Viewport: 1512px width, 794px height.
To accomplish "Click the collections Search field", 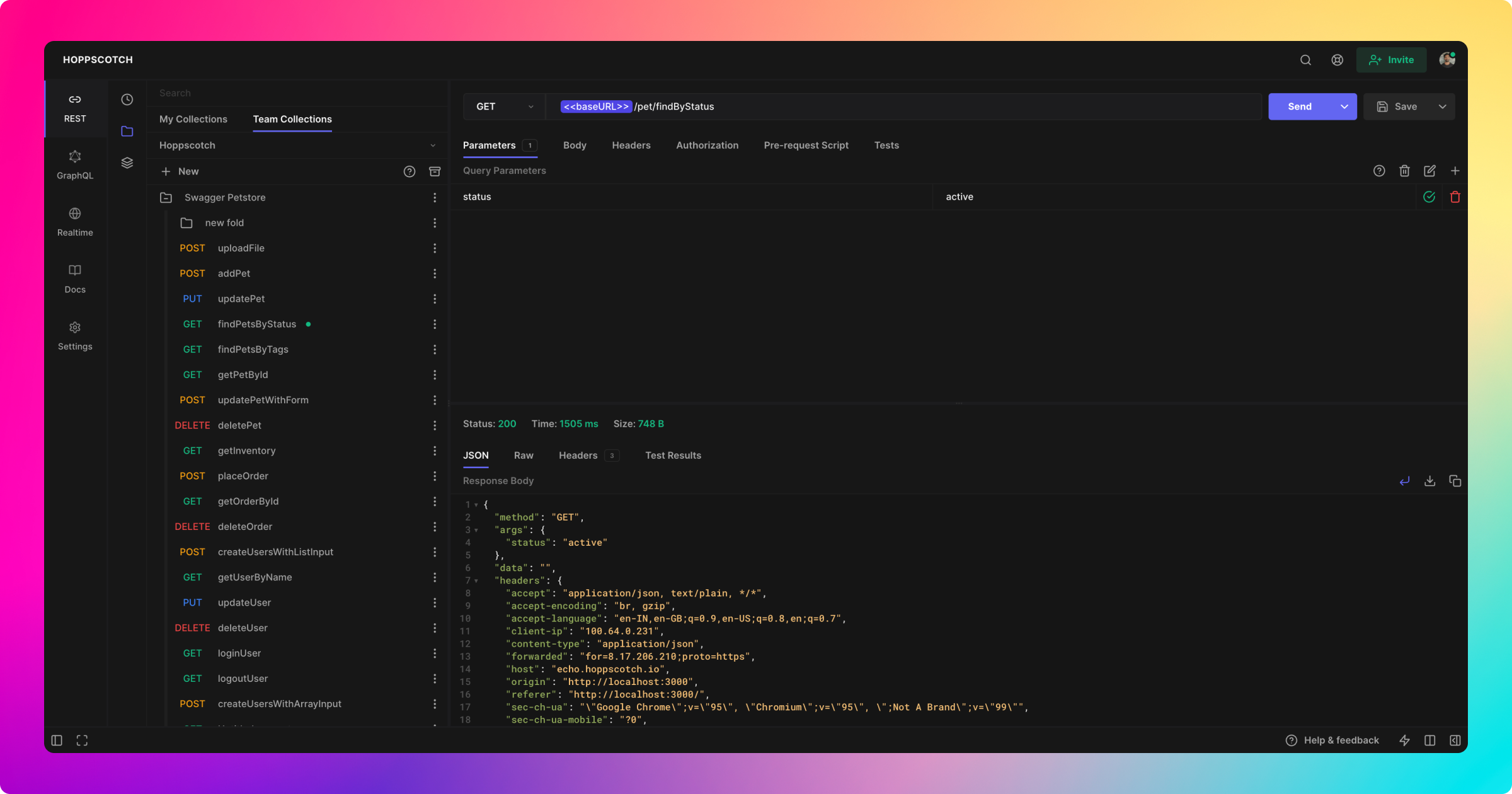I will click(x=296, y=93).
